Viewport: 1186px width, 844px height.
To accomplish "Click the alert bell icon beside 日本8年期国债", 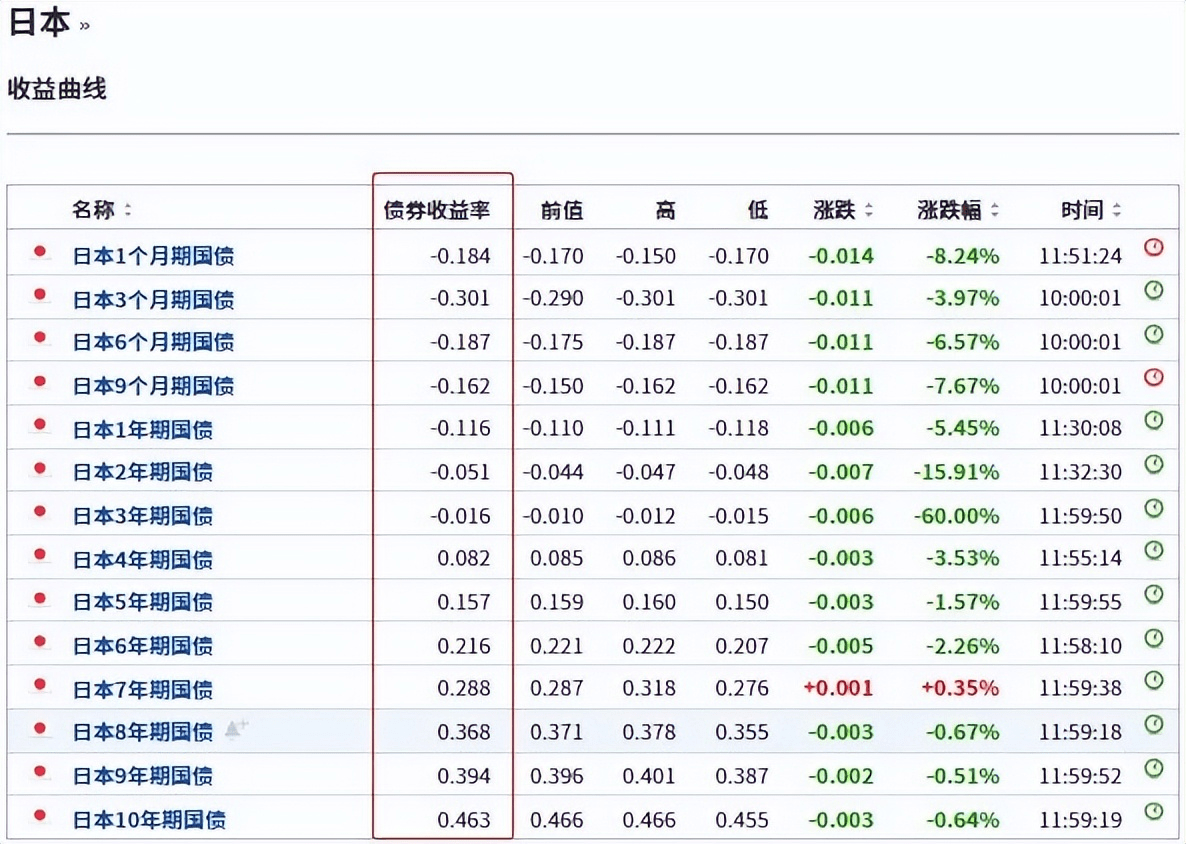I will tap(236, 730).
